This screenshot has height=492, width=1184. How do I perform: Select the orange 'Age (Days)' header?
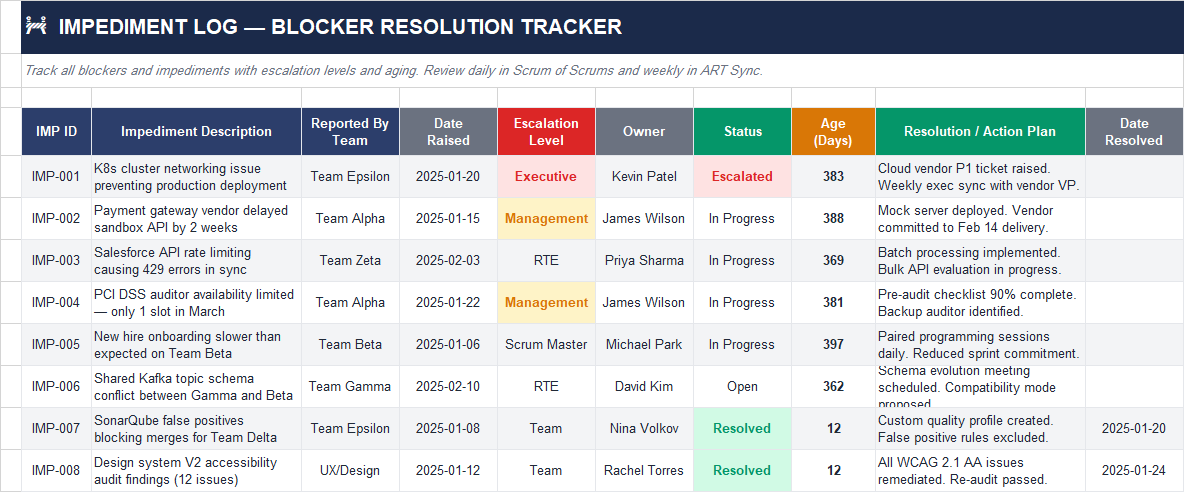pos(834,131)
